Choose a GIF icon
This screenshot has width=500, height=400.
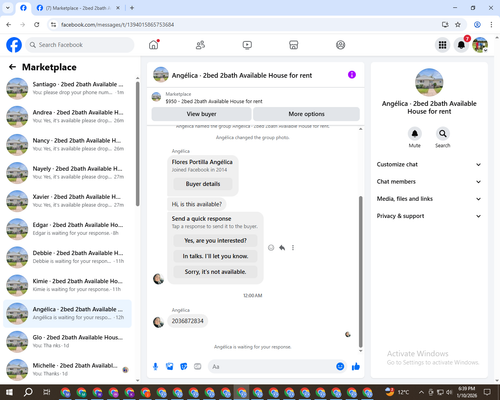coord(198,367)
